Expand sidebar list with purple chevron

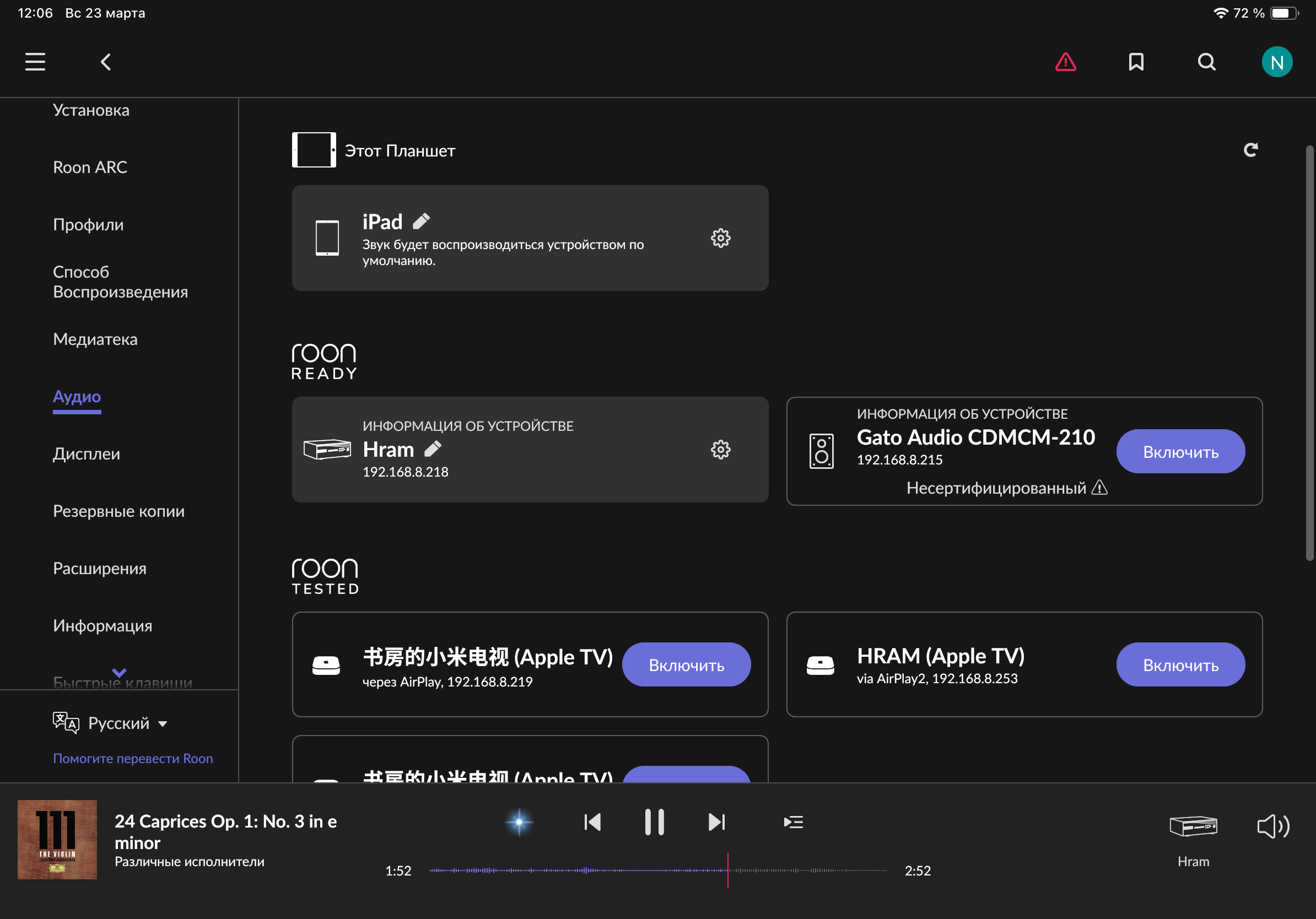(119, 672)
